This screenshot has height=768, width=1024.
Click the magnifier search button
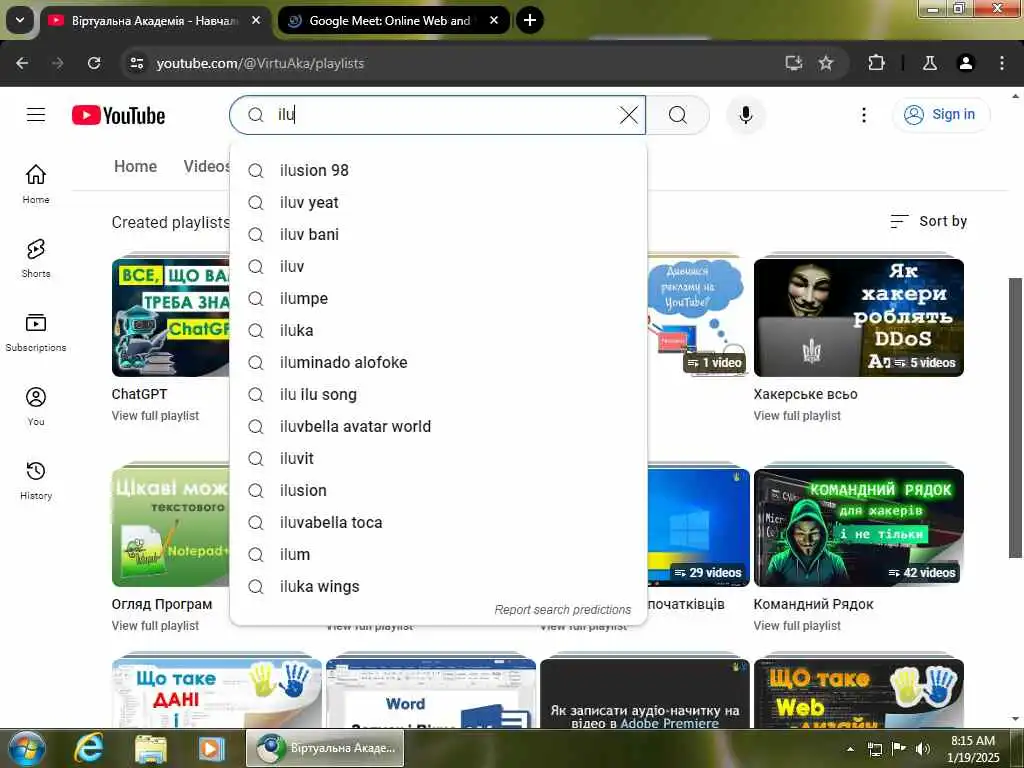pyautogui.click(x=678, y=115)
